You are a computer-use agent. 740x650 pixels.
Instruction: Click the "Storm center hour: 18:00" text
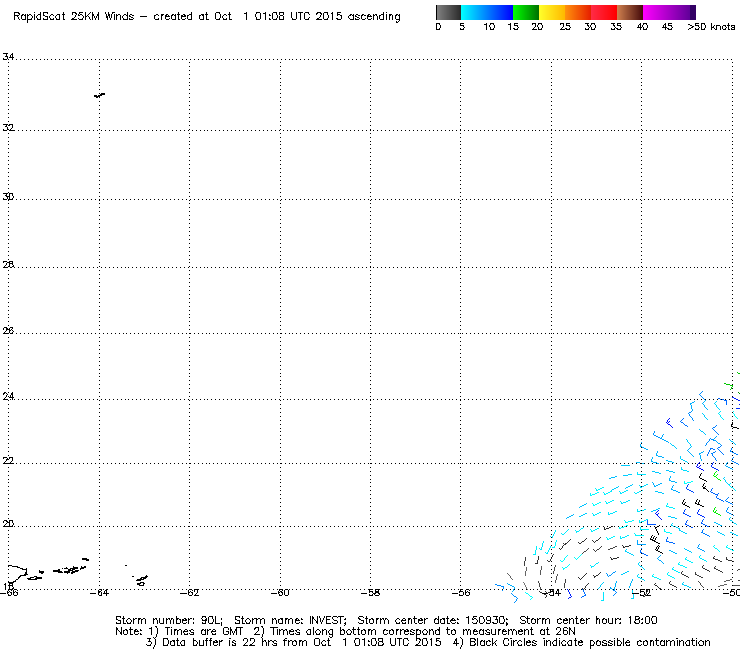pyautogui.click(x=588, y=620)
